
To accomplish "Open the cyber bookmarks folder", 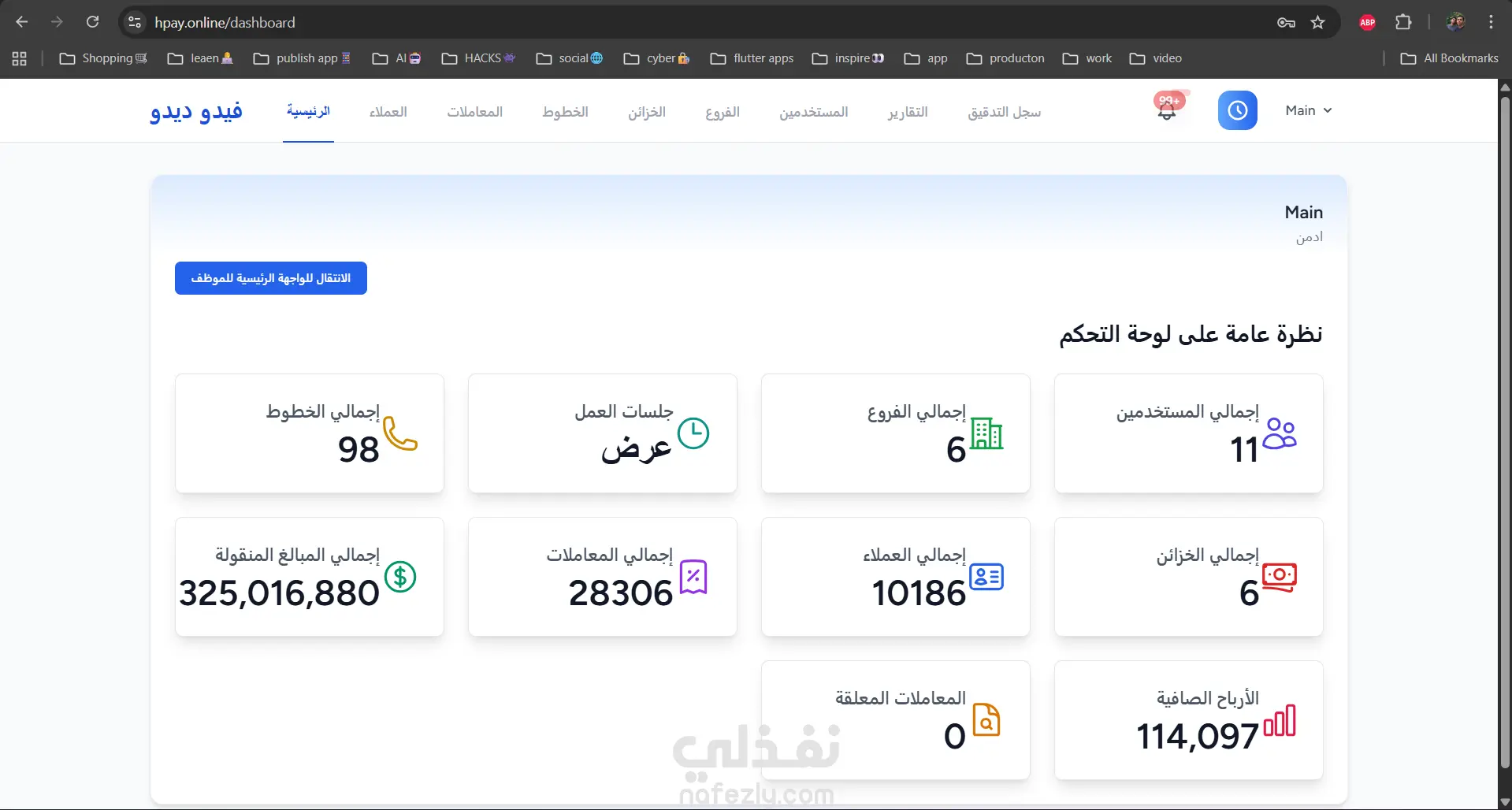I will (x=656, y=58).
